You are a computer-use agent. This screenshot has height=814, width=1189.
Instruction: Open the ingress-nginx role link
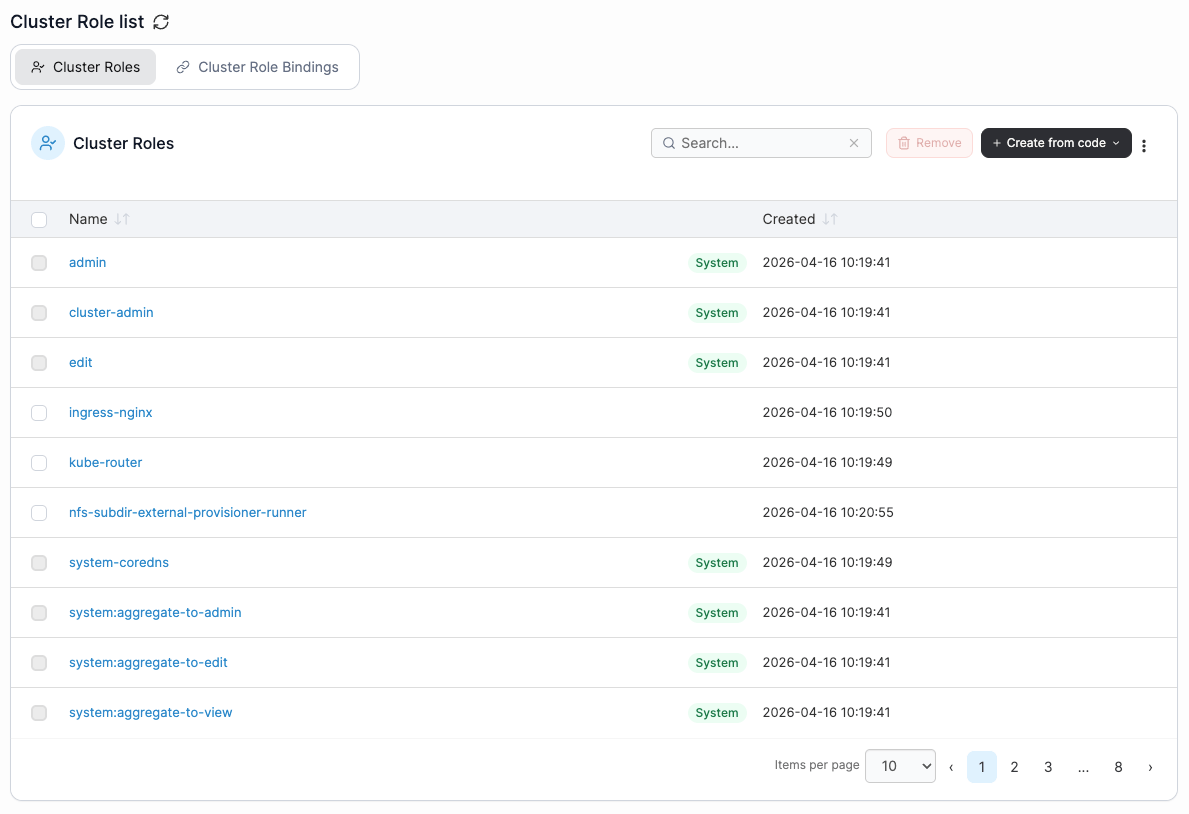pos(111,413)
